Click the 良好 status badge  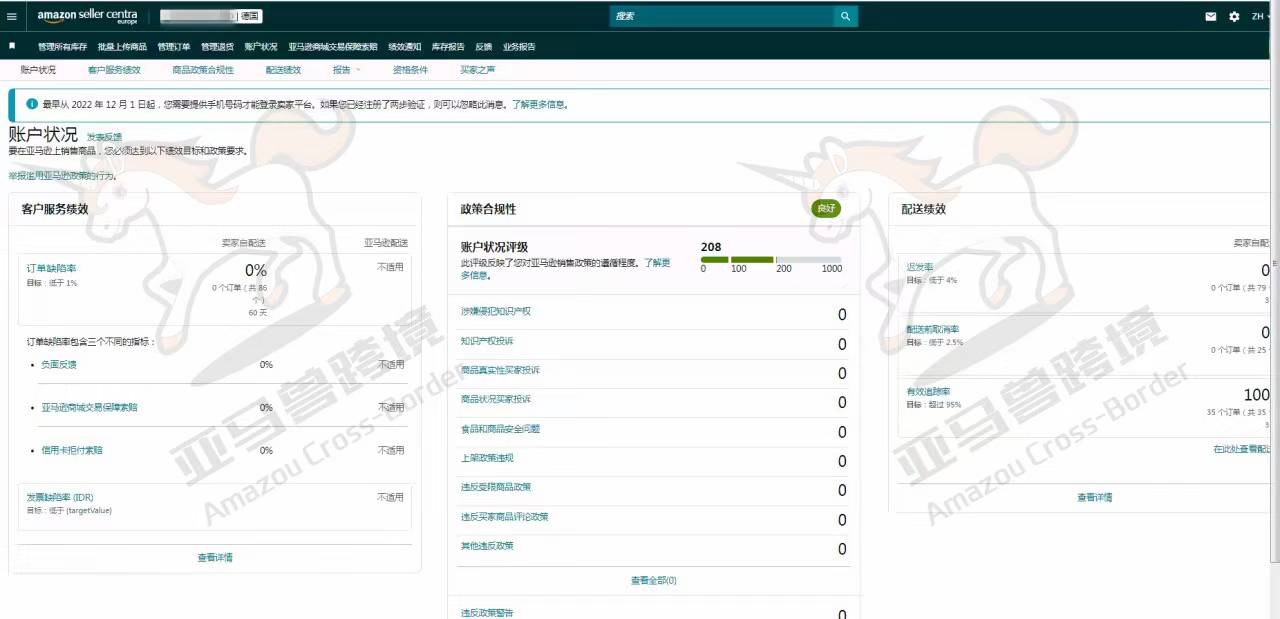coord(826,208)
